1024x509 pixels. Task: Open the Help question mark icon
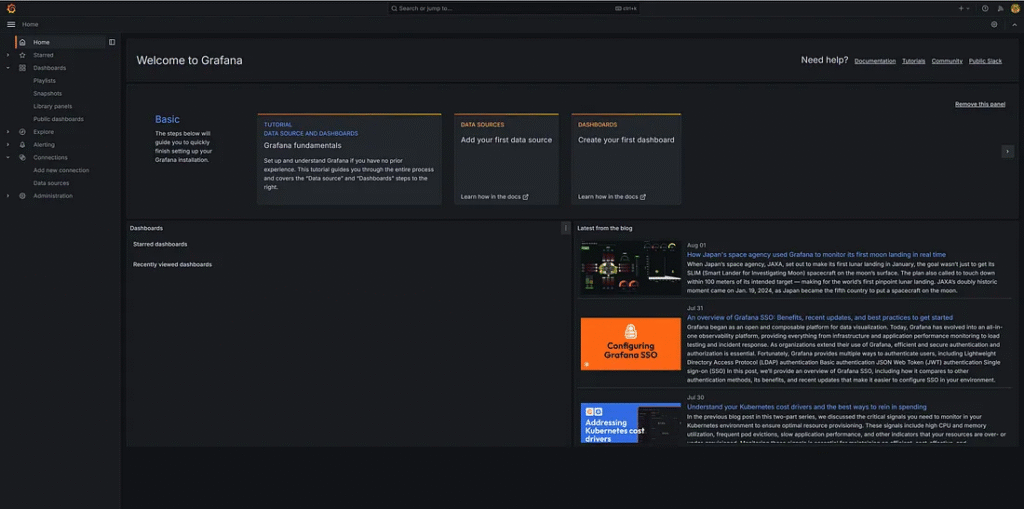(985, 8)
